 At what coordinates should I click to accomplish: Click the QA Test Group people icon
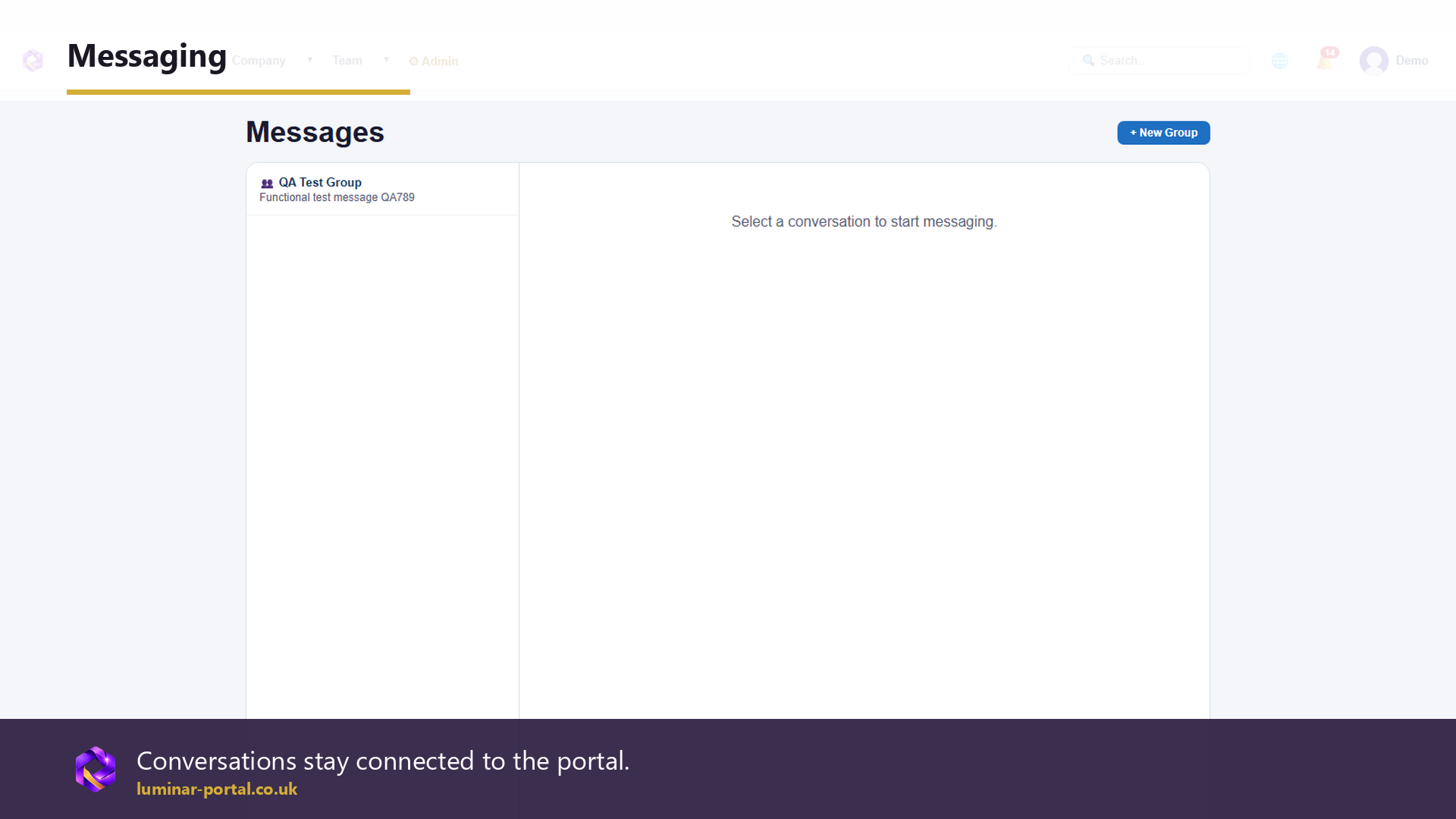[267, 184]
